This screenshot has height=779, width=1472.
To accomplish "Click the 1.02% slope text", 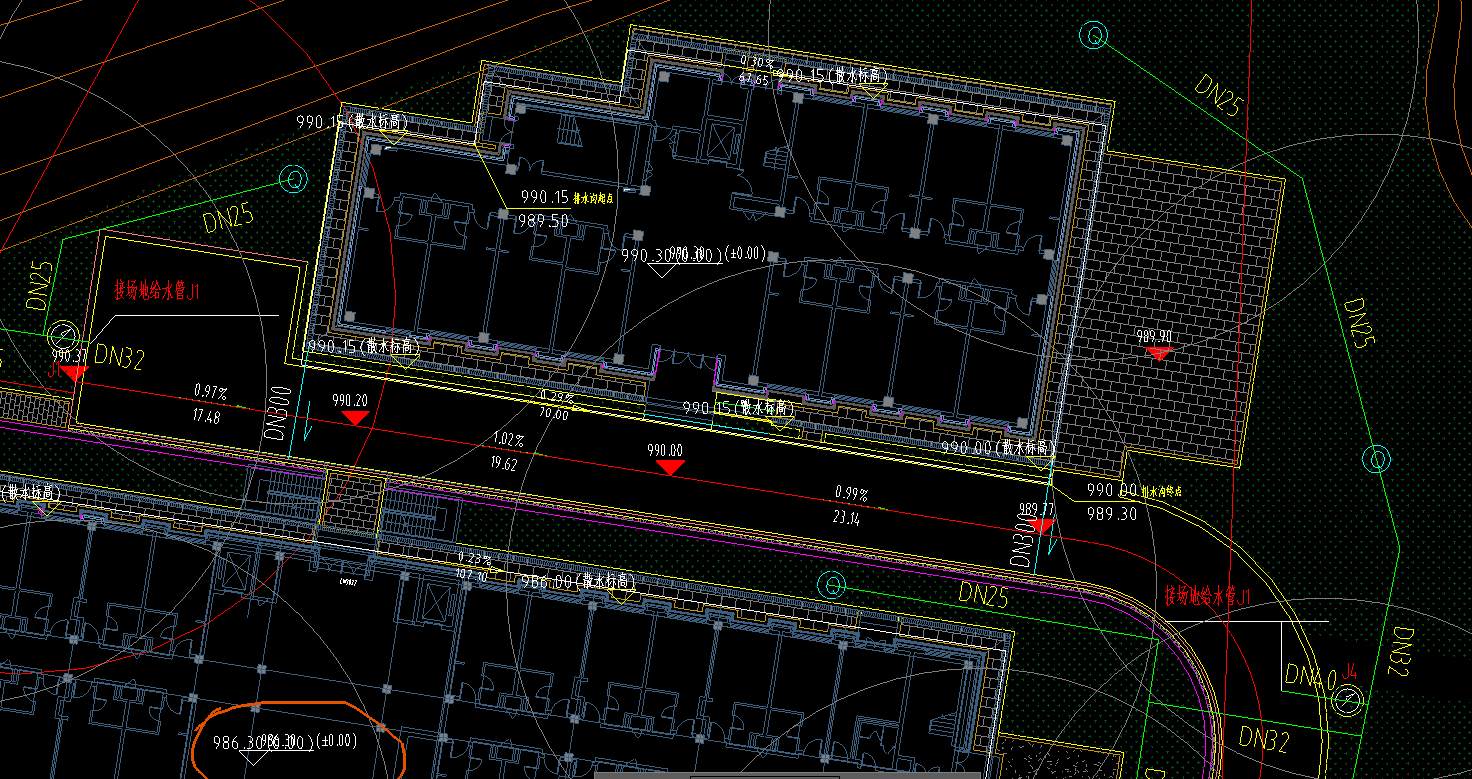I will [510, 439].
